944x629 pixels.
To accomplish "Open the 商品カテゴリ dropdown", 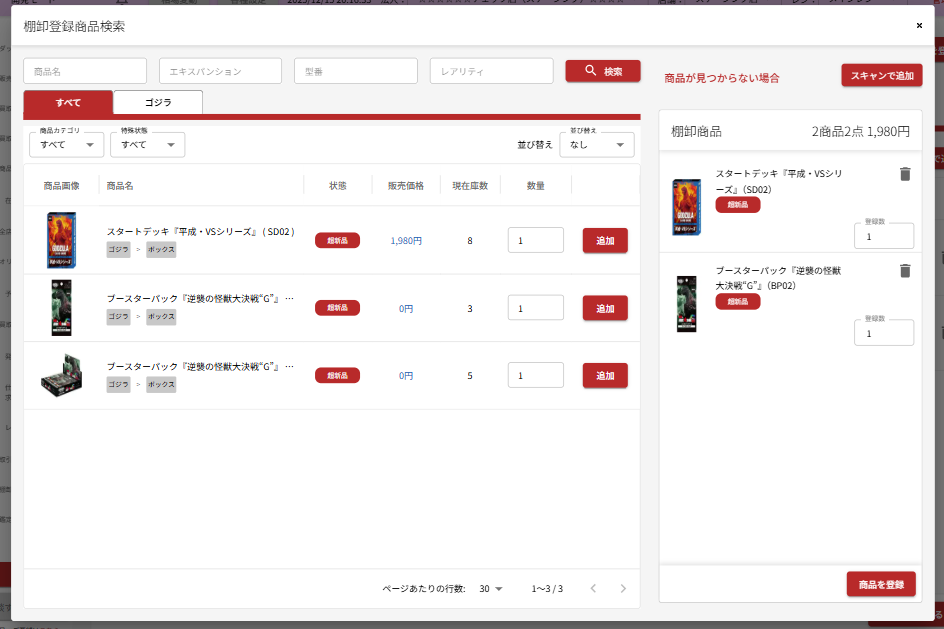I will (67, 145).
